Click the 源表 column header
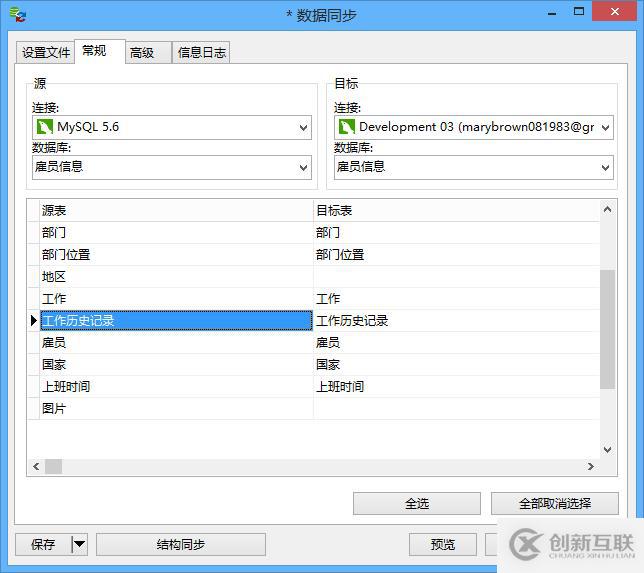 (177, 210)
